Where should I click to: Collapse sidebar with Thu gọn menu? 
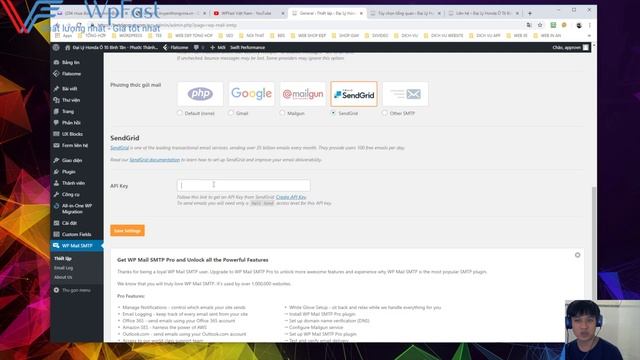pos(72,290)
